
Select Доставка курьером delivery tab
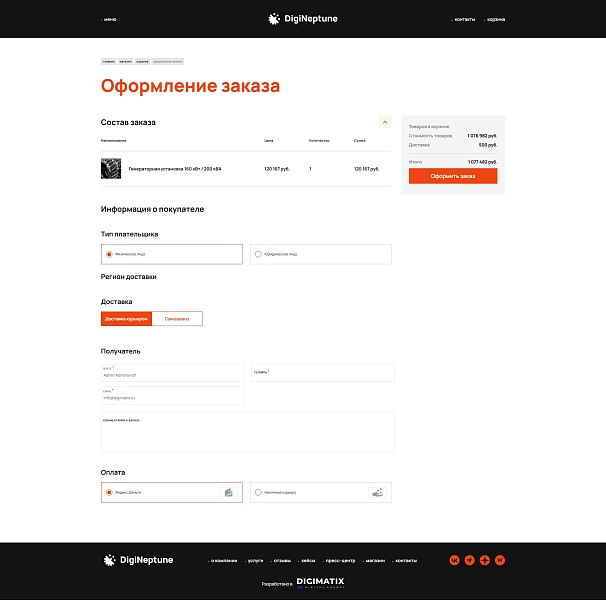[x=126, y=319]
